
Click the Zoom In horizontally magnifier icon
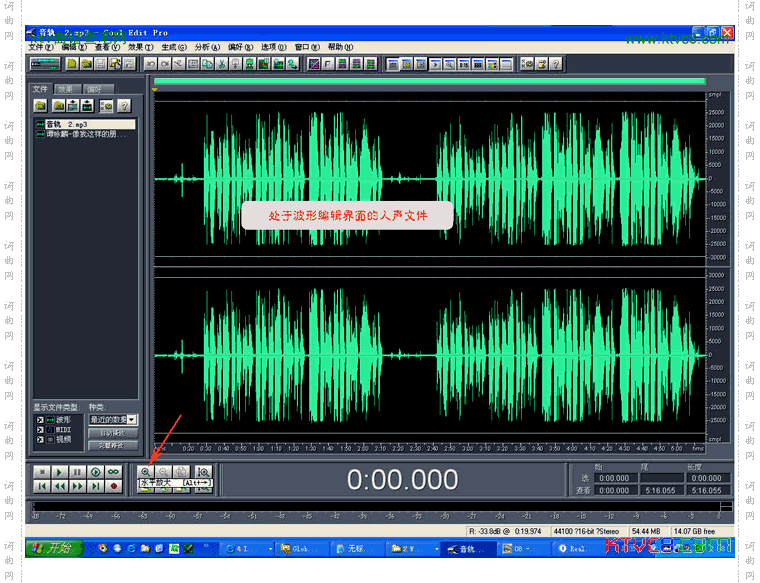click(145, 472)
